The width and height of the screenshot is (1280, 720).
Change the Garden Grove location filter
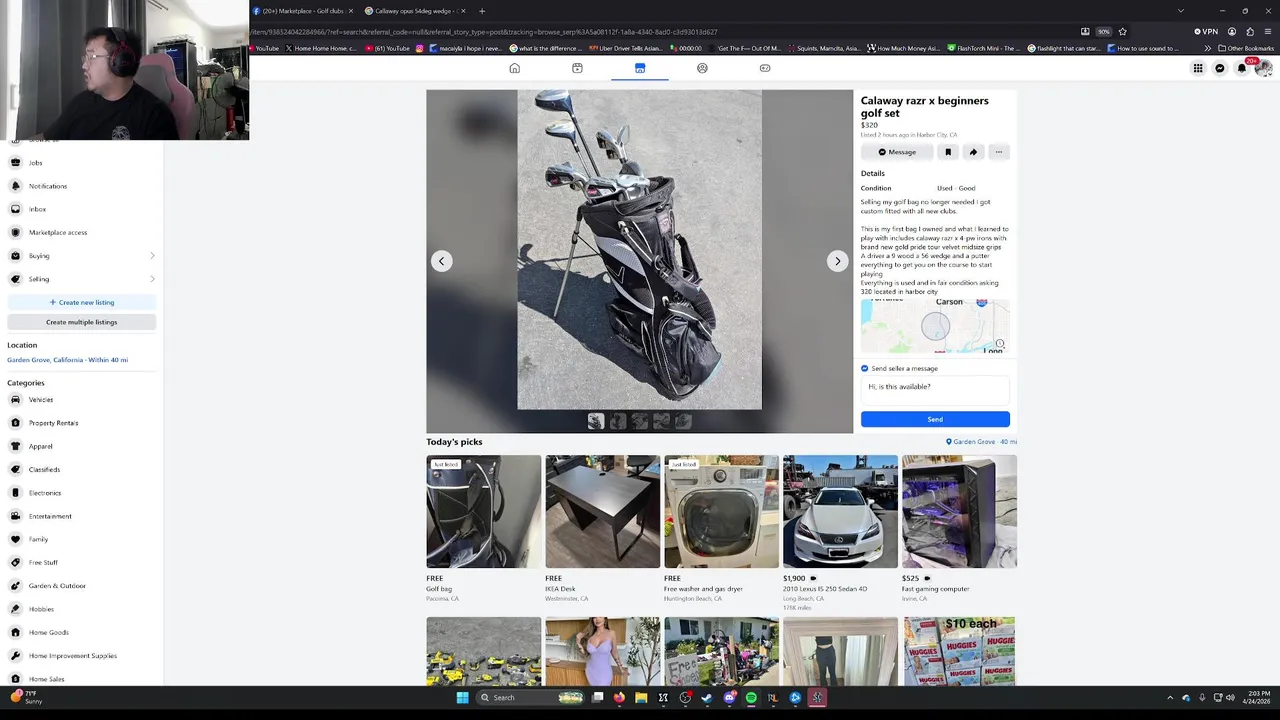point(67,360)
